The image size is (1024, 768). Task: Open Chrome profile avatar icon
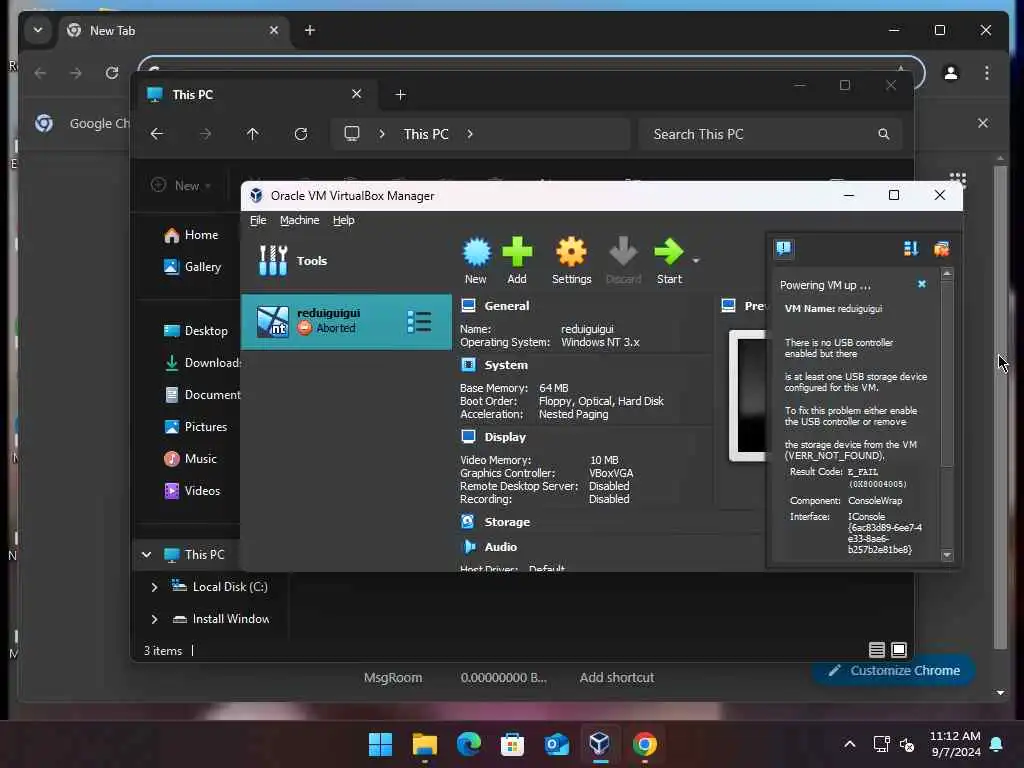tap(951, 73)
